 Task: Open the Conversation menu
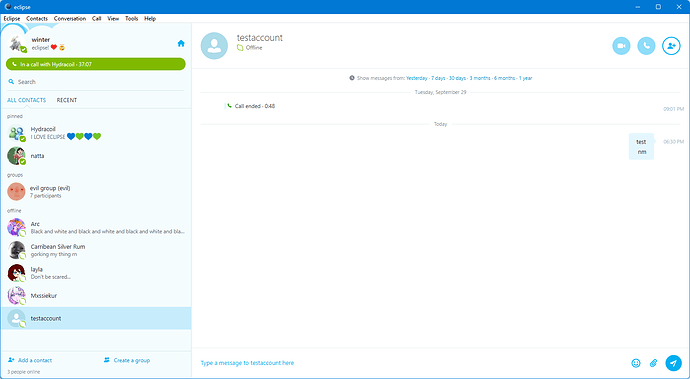pos(70,18)
